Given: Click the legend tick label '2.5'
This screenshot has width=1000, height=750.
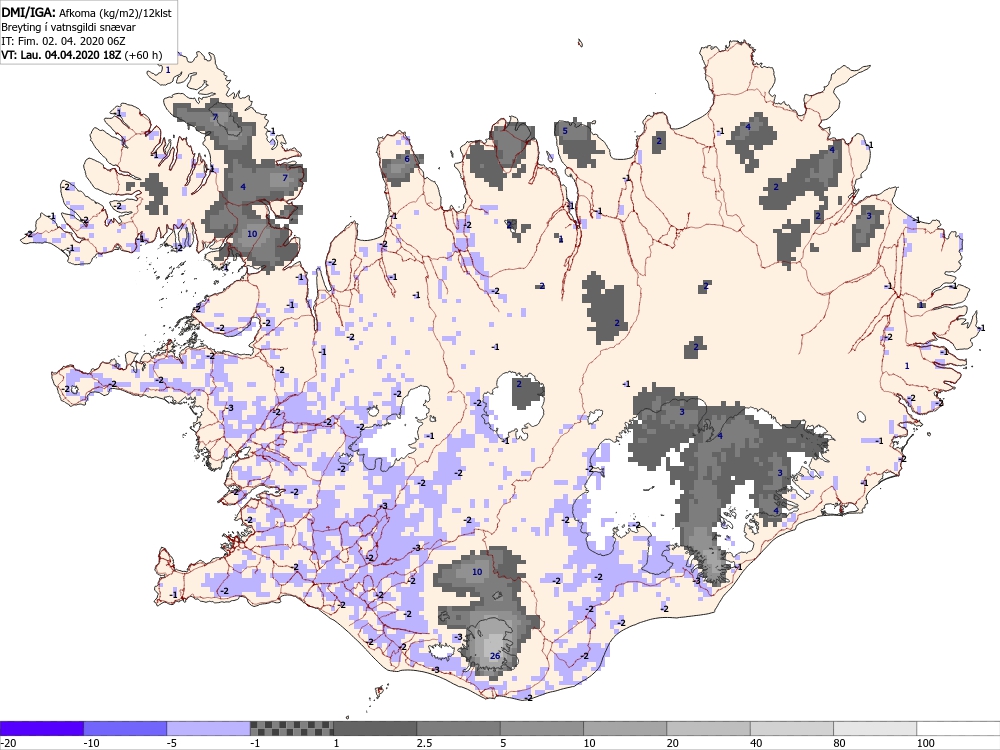Looking at the screenshot, I should (x=424, y=743).
